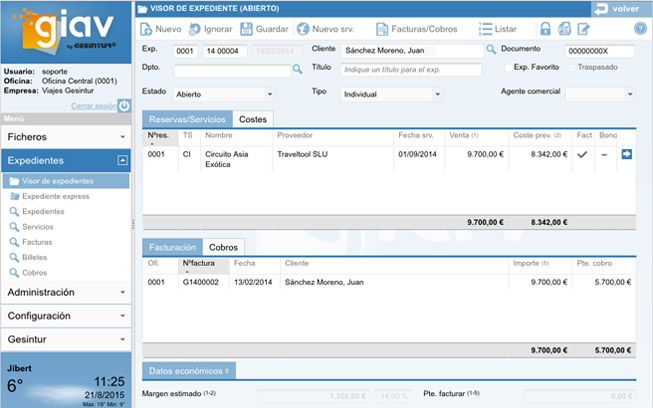Select the Reservas/Servicios tab
The image size is (653, 408).
(x=187, y=119)
